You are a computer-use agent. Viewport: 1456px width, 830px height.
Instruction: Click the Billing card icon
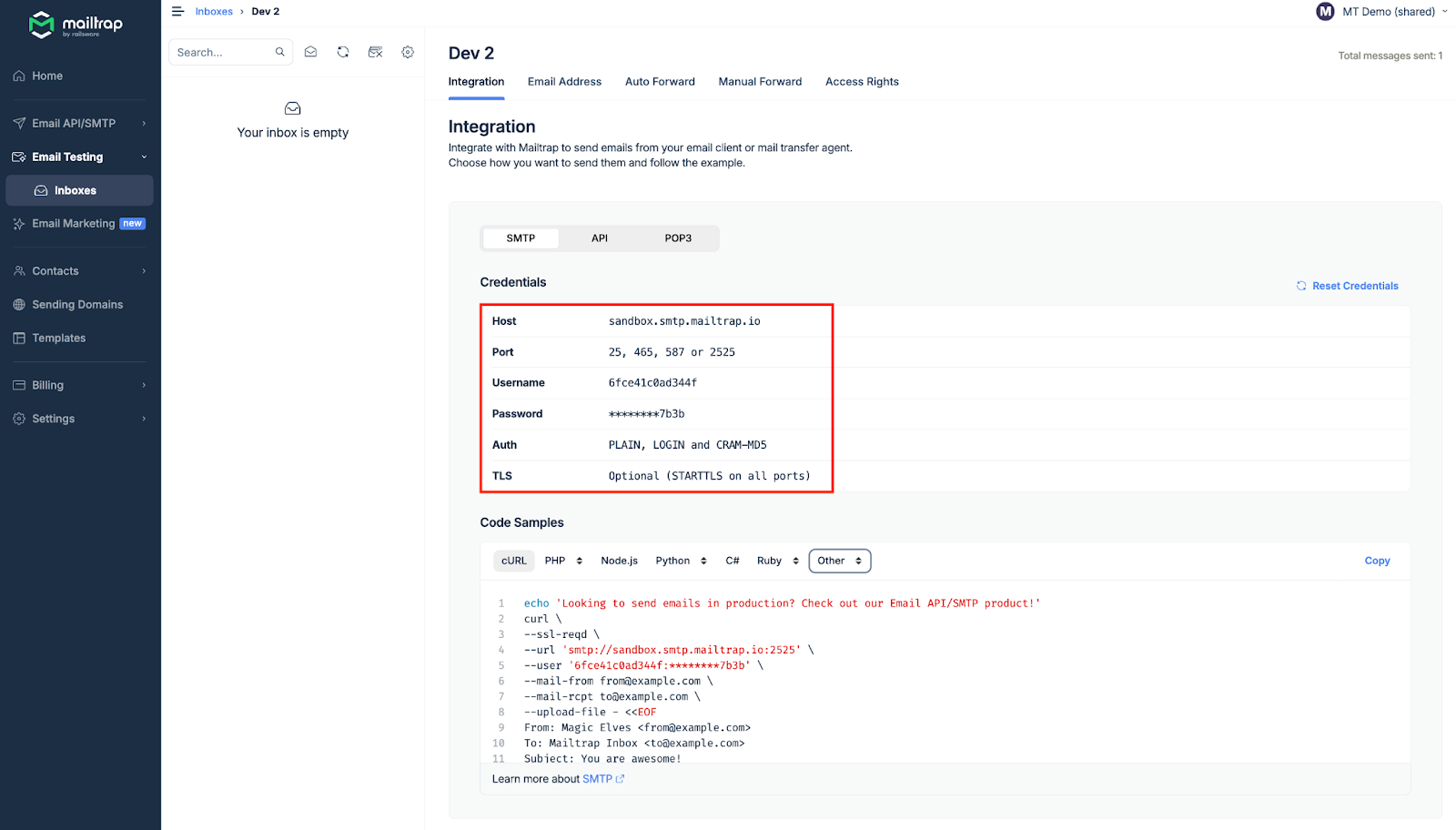click(19, 385)
